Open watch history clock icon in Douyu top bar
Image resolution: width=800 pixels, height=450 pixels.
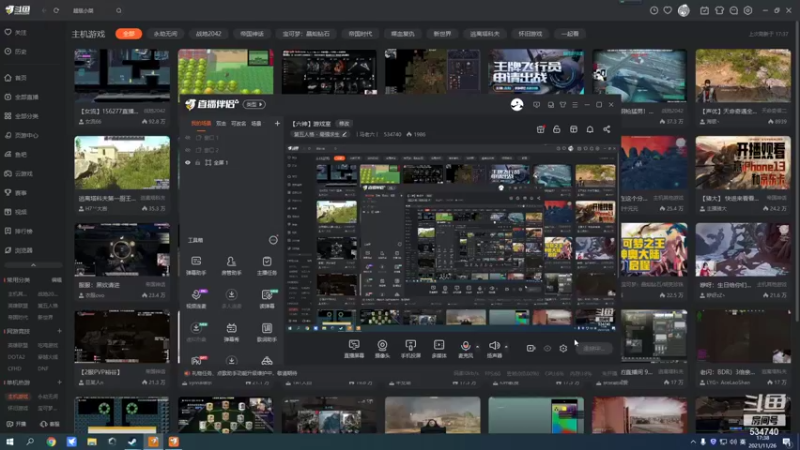[654, 10]
